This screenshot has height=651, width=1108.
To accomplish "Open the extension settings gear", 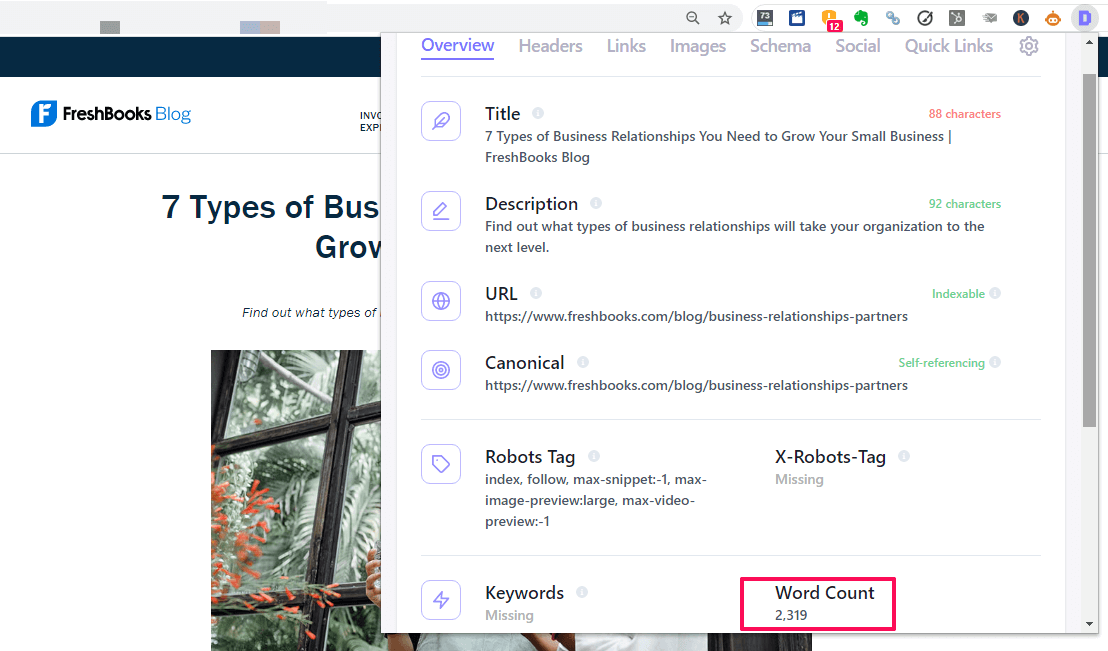I will coord(1029,46).
